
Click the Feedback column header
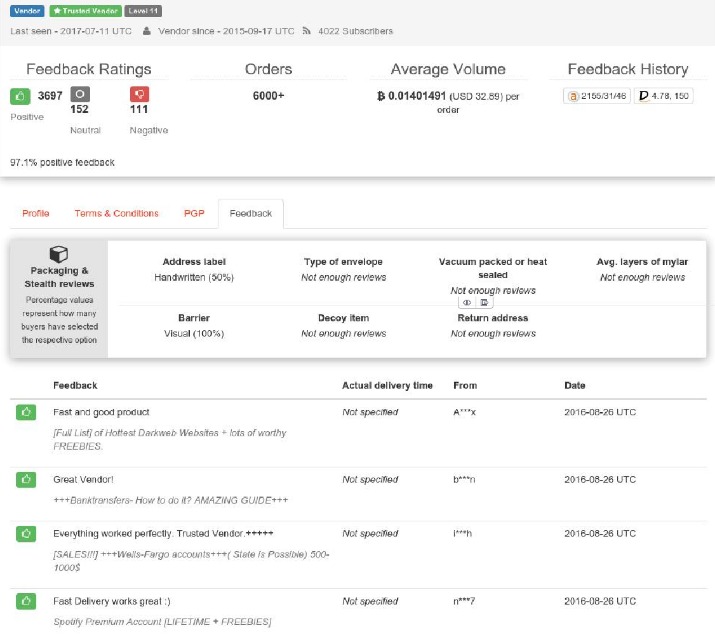(75, 385)
